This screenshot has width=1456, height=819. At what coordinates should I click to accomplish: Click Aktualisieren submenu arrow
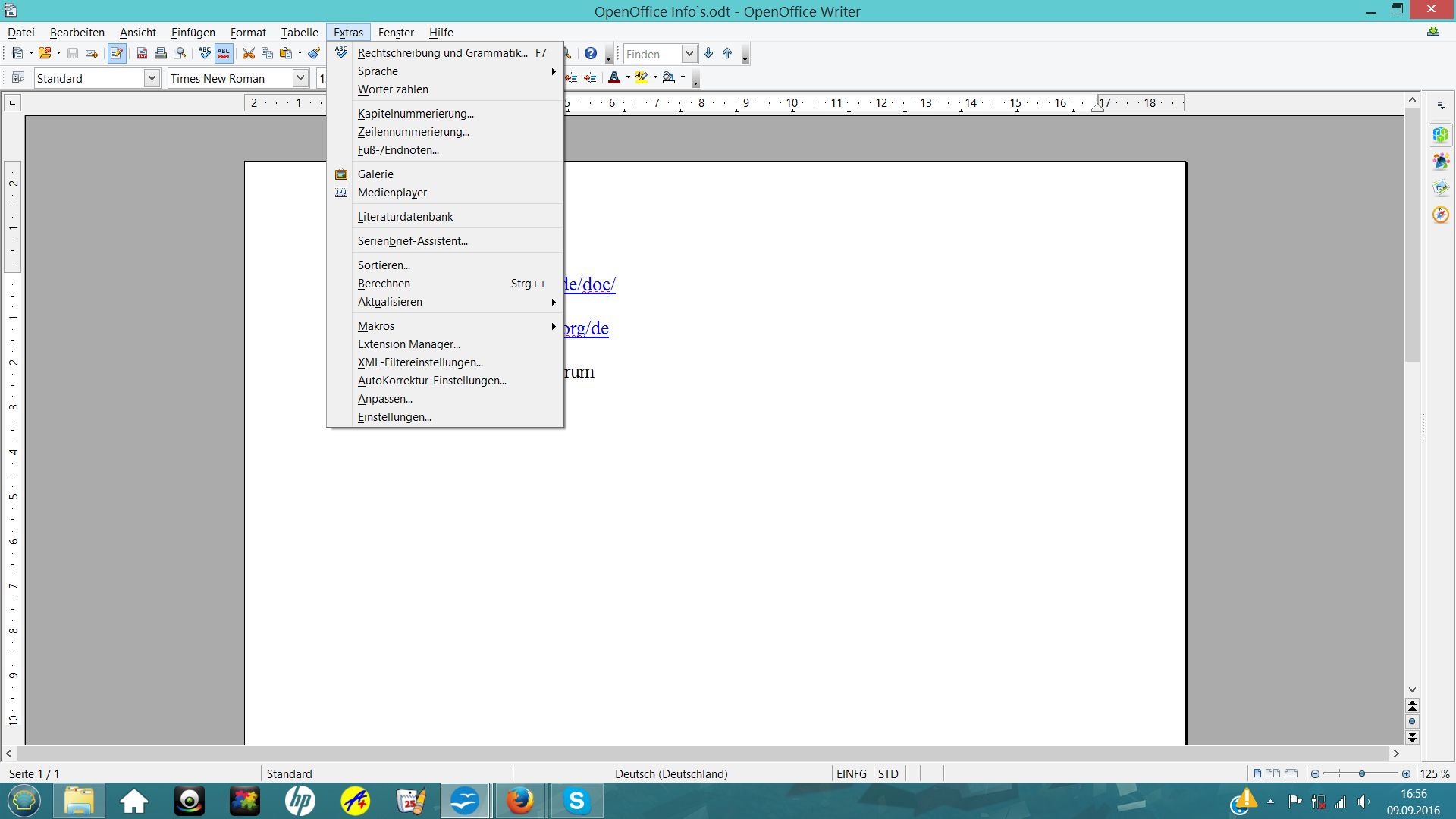point(553,301)
